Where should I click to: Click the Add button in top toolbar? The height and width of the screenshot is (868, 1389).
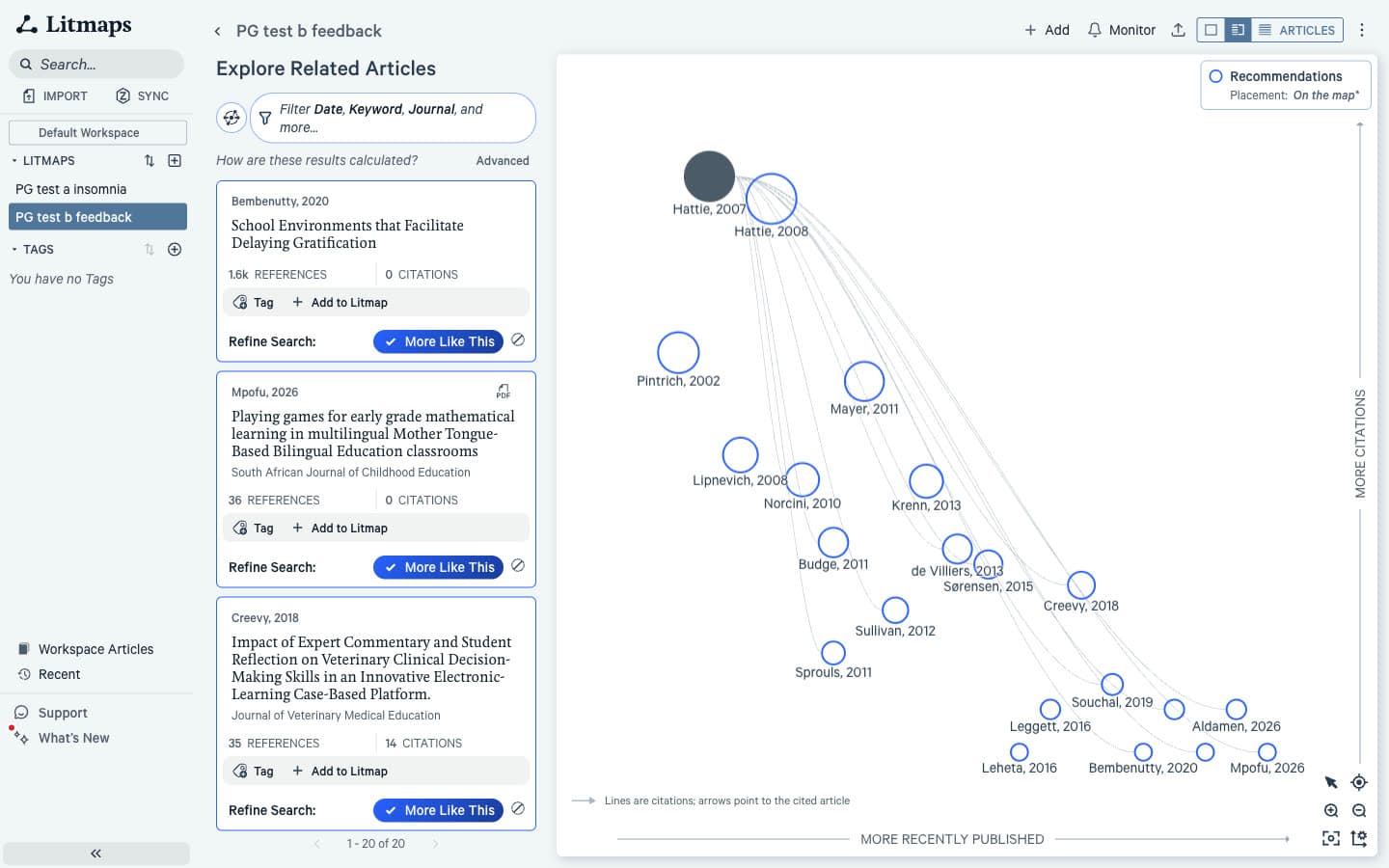tap(1047, 30)
